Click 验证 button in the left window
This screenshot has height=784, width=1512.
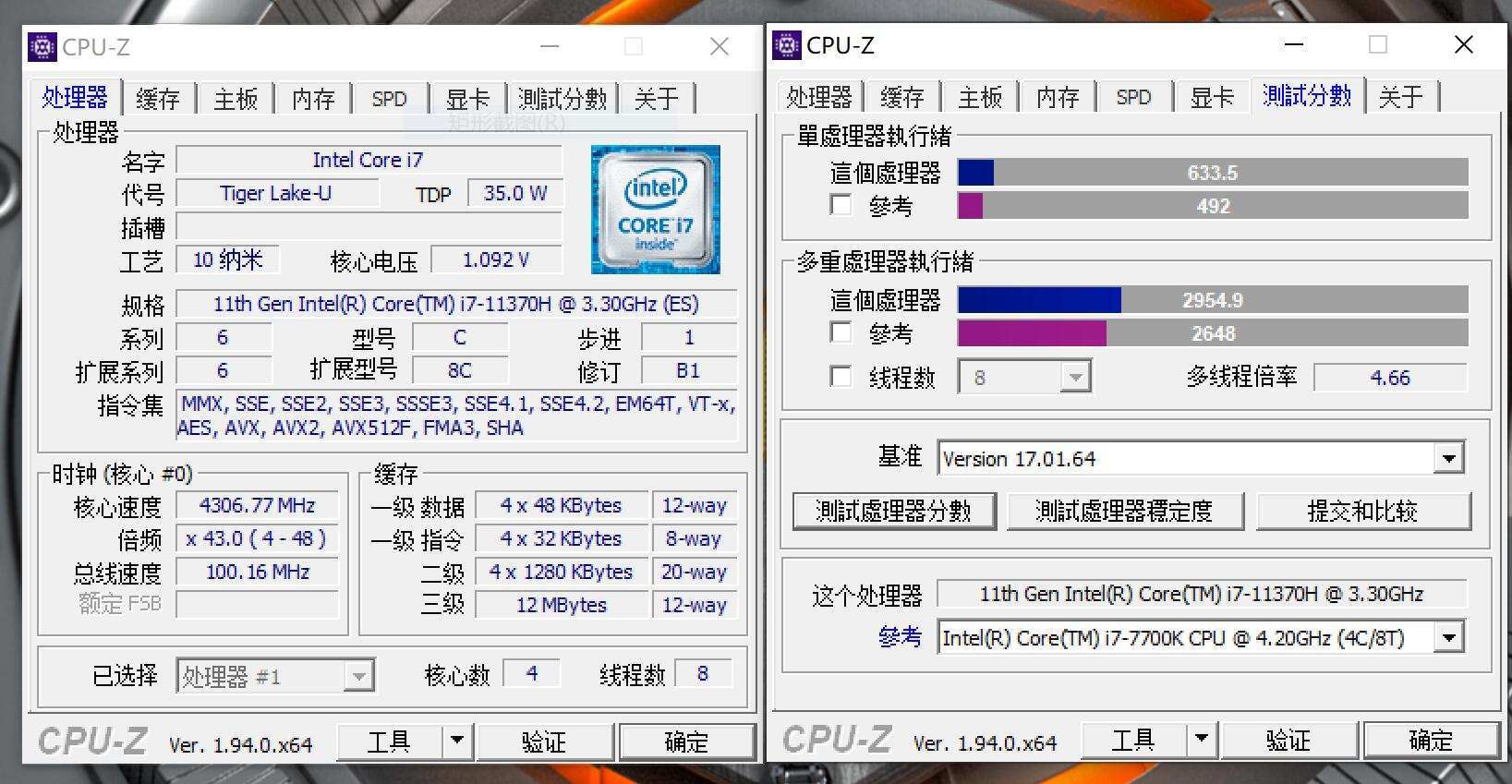[x=544, y=742]
